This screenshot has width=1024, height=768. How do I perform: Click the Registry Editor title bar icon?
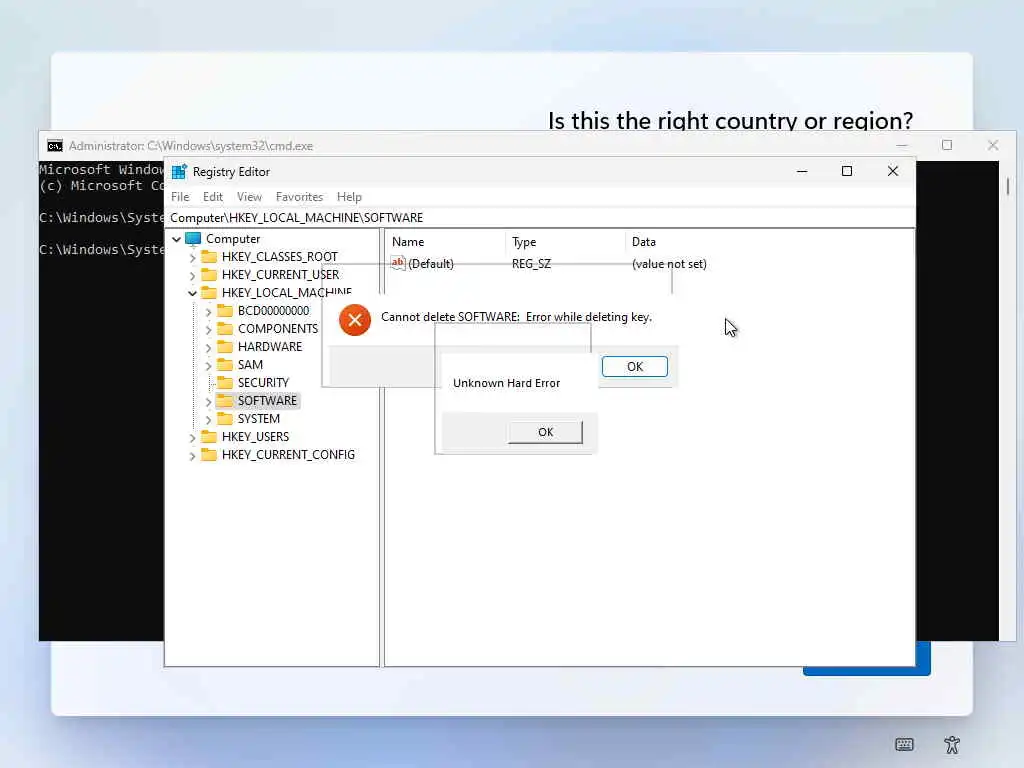pyautogui.click(x=179, y=172)
